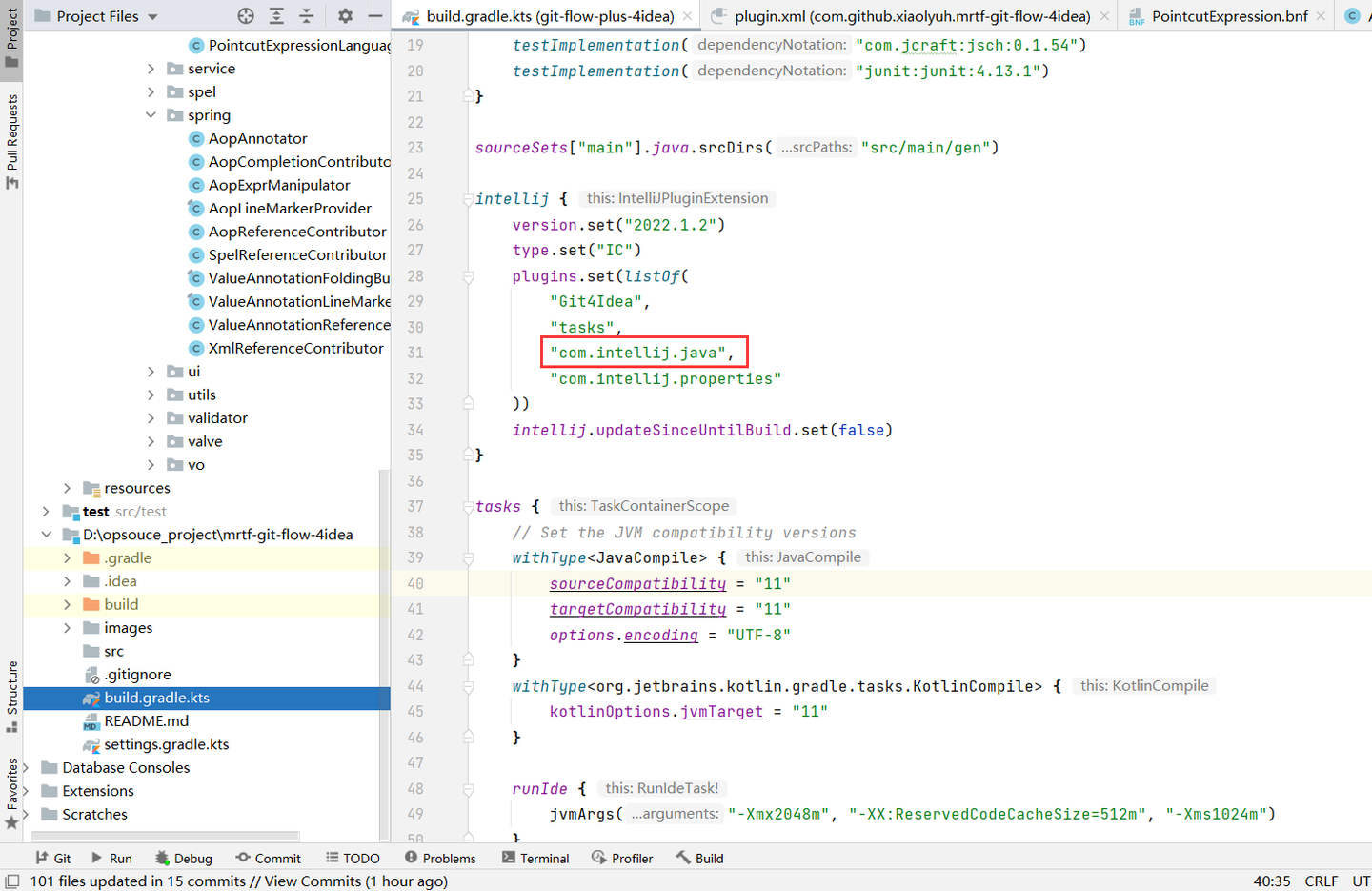
Task: Open the Build tool window
Action: coord(700,858)
